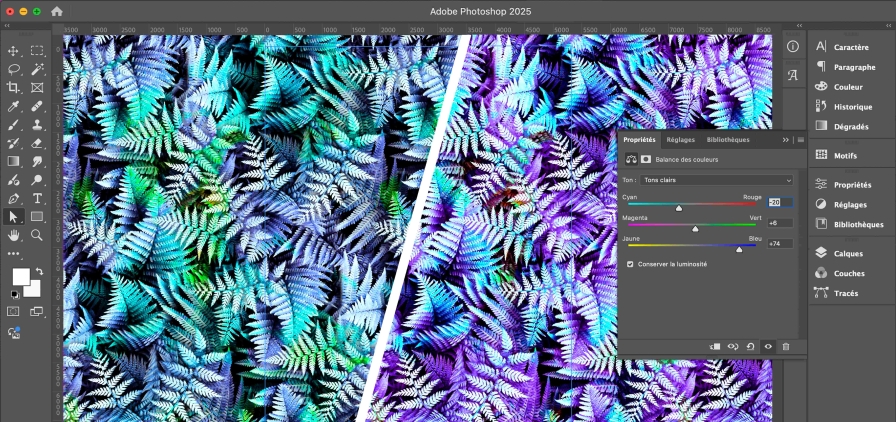Screen dimensions: 896x422
Task: Open the info panel icon
Action: coord(793,47)
